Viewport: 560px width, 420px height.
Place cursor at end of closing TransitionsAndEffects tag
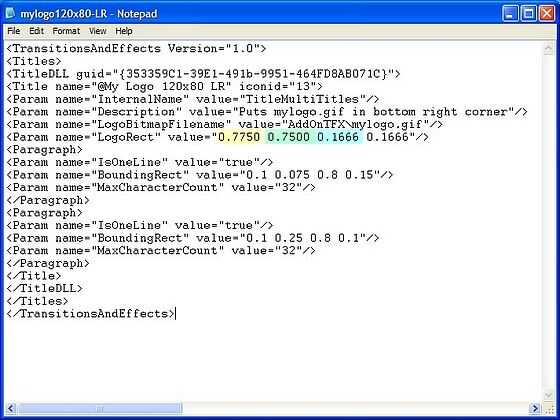tap(175, 314)
